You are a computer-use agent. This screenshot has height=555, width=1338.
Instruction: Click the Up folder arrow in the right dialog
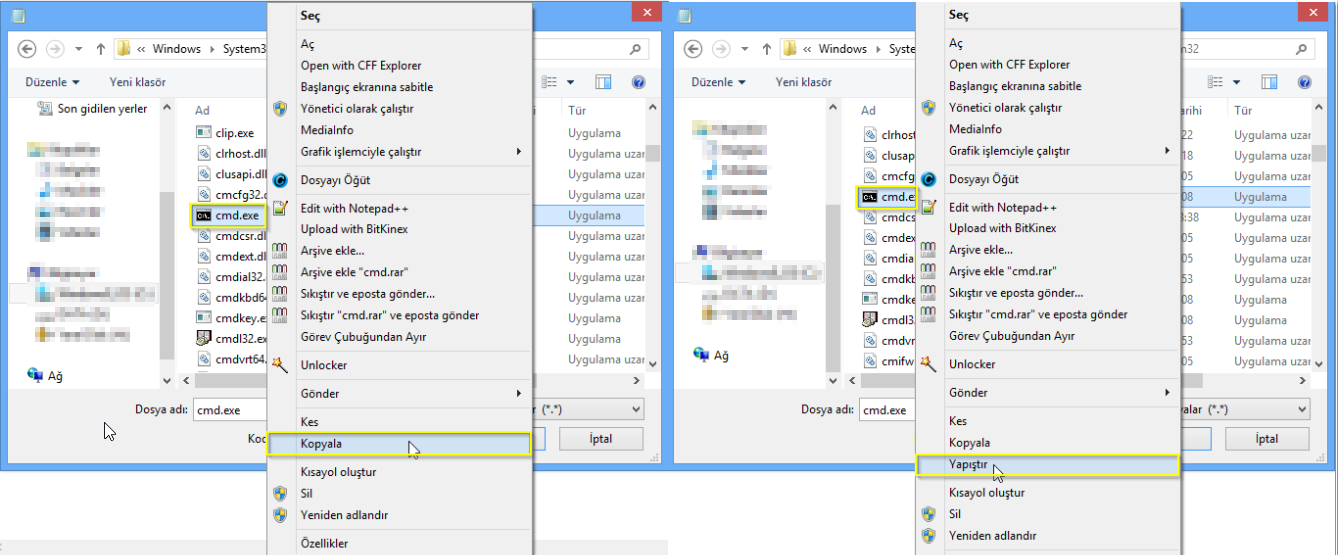(x=767, y=49)
